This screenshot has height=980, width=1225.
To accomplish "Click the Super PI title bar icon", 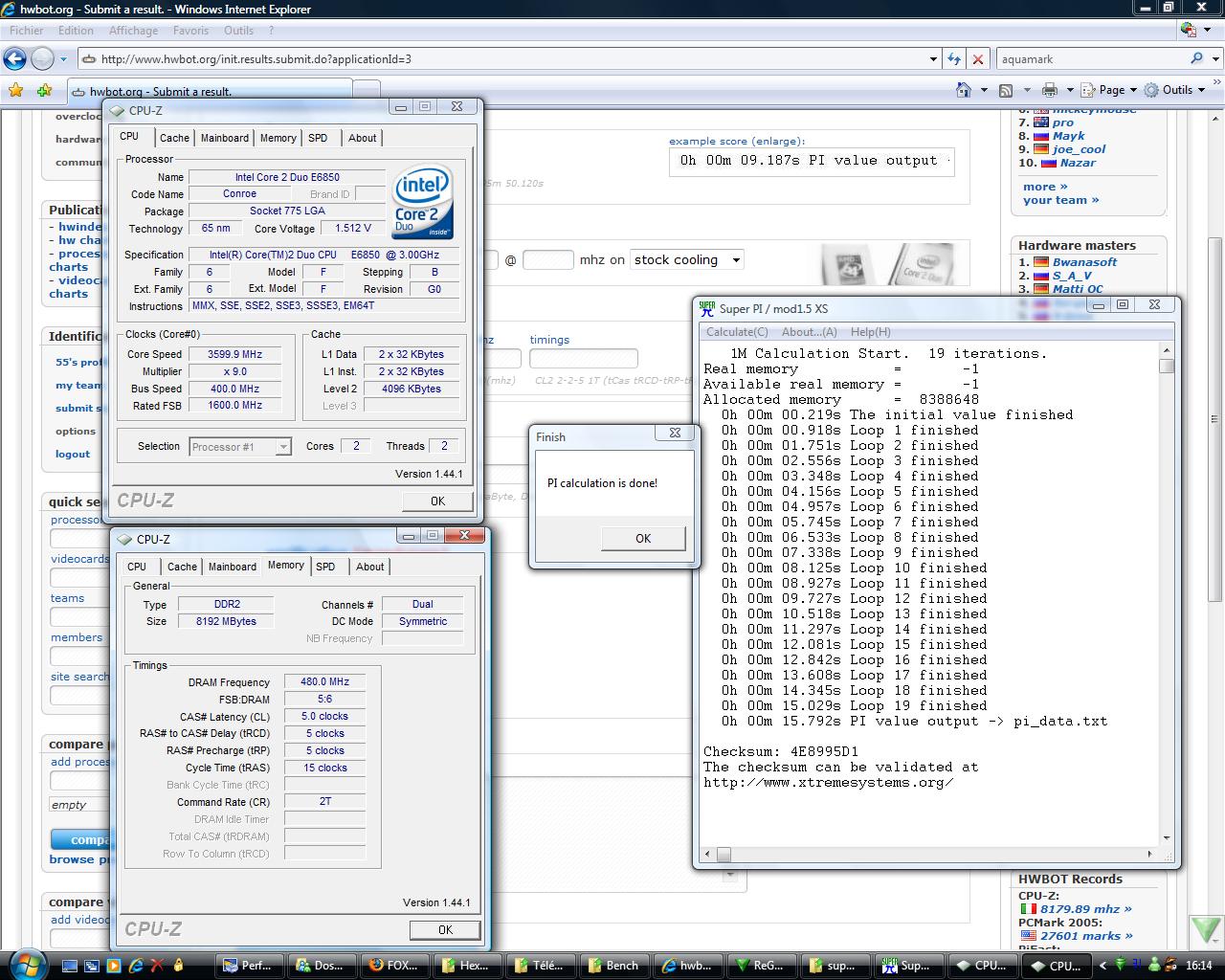I will (x=706, y=308).
